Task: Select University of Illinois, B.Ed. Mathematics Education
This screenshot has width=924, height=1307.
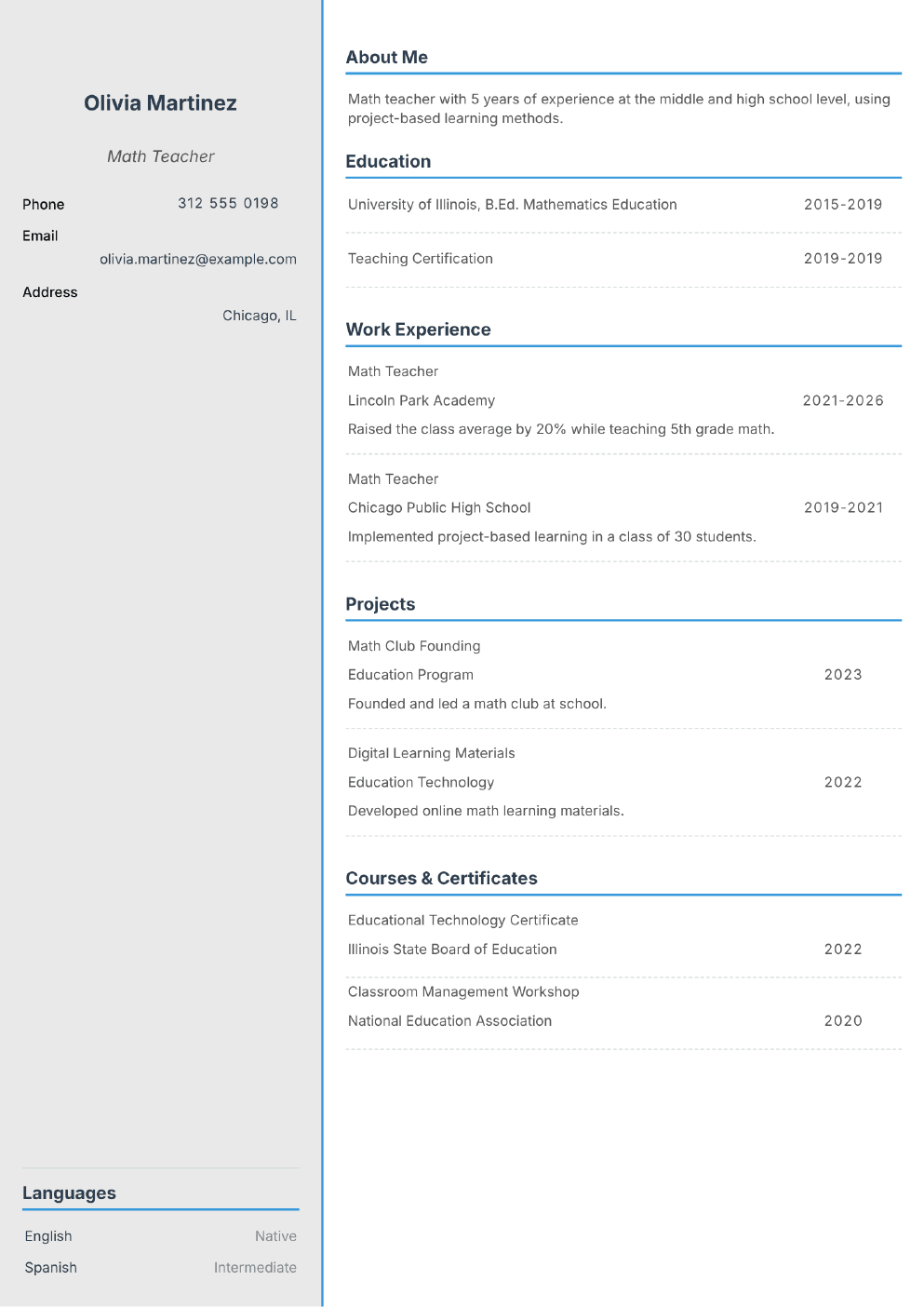Action: pos(513,205)
